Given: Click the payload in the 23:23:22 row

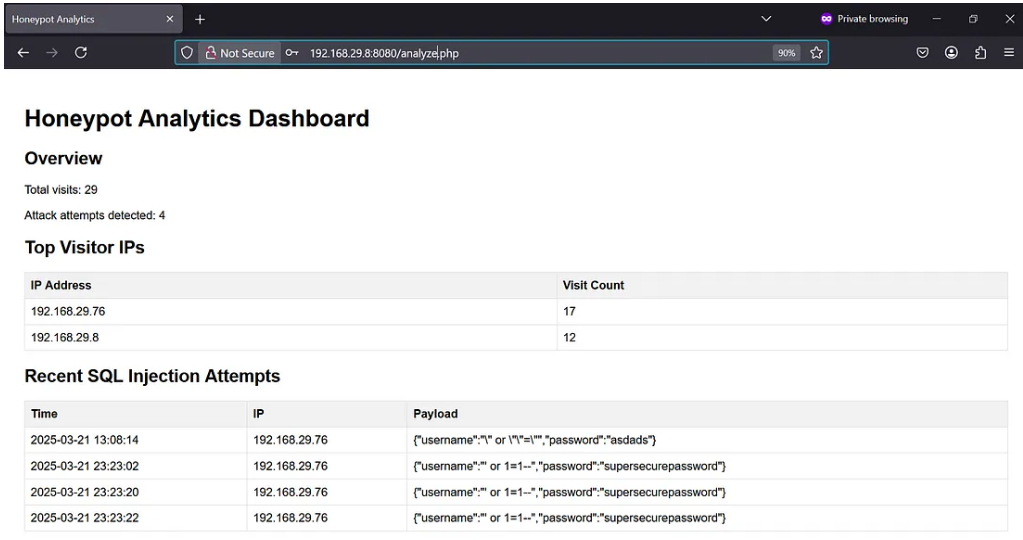Looking at the screenshot, I should click(569, 518).
